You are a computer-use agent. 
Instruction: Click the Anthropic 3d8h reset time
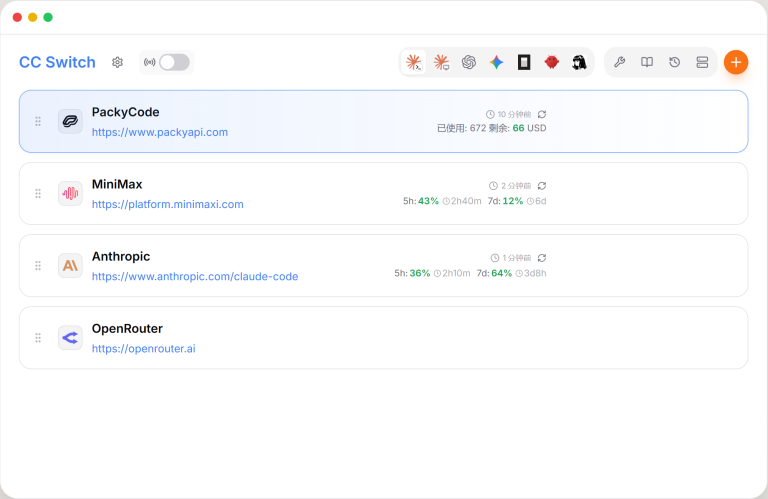(535, 273)
